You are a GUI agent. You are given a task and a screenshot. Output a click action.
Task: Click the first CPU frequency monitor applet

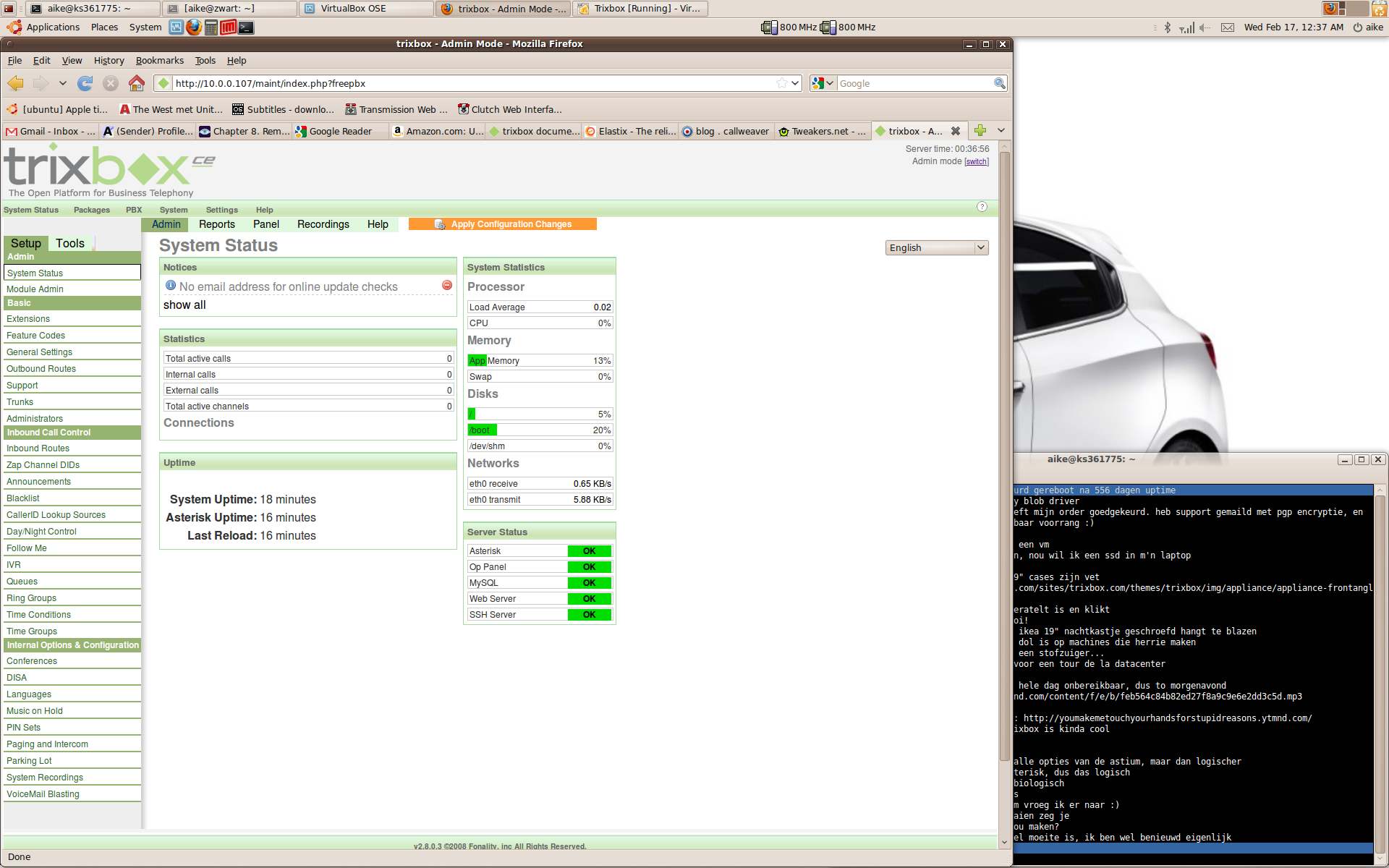(x=789, y=27)
